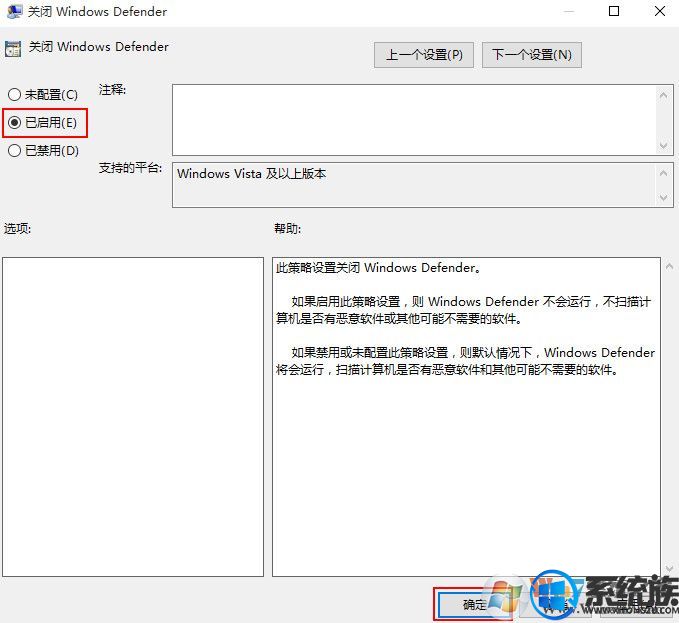This screenshot has height=623, width=679.
Task: Click 支持的平台 box scroll up arrow
Action: 663,173
